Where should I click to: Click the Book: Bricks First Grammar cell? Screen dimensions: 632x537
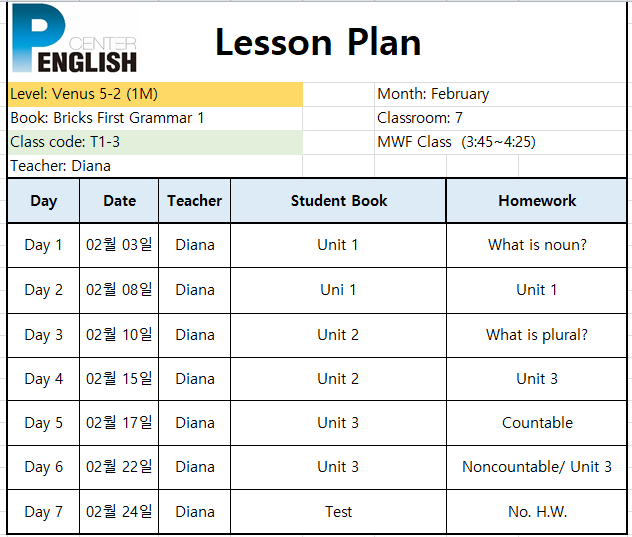click(x=155, y=119)
